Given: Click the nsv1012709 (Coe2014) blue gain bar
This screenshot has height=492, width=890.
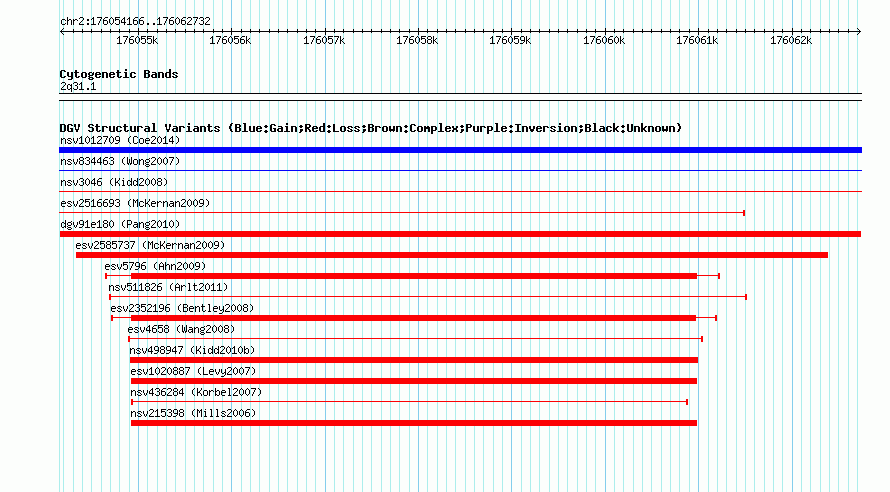Looking at the screenshot, I should (x=460, y=150).
